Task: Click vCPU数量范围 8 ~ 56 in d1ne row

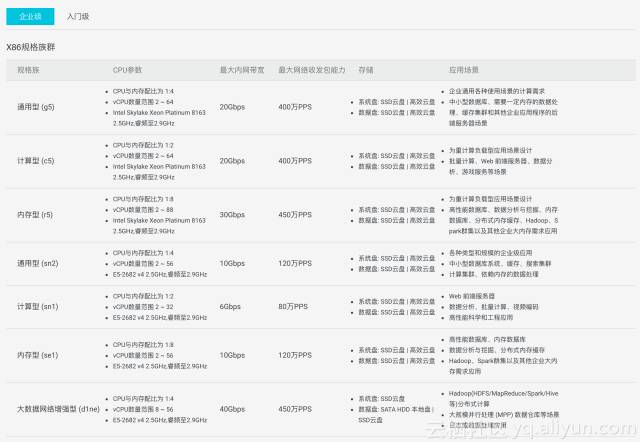Action: pyautogui.click(x=143, y=409)
